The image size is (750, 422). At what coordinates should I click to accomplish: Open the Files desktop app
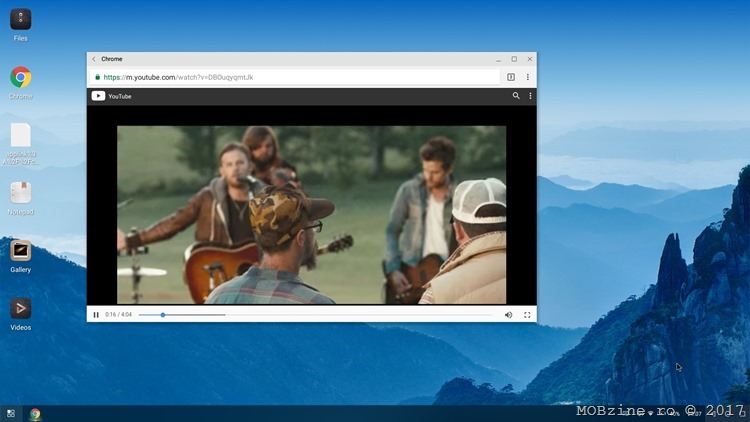point(21,20)
